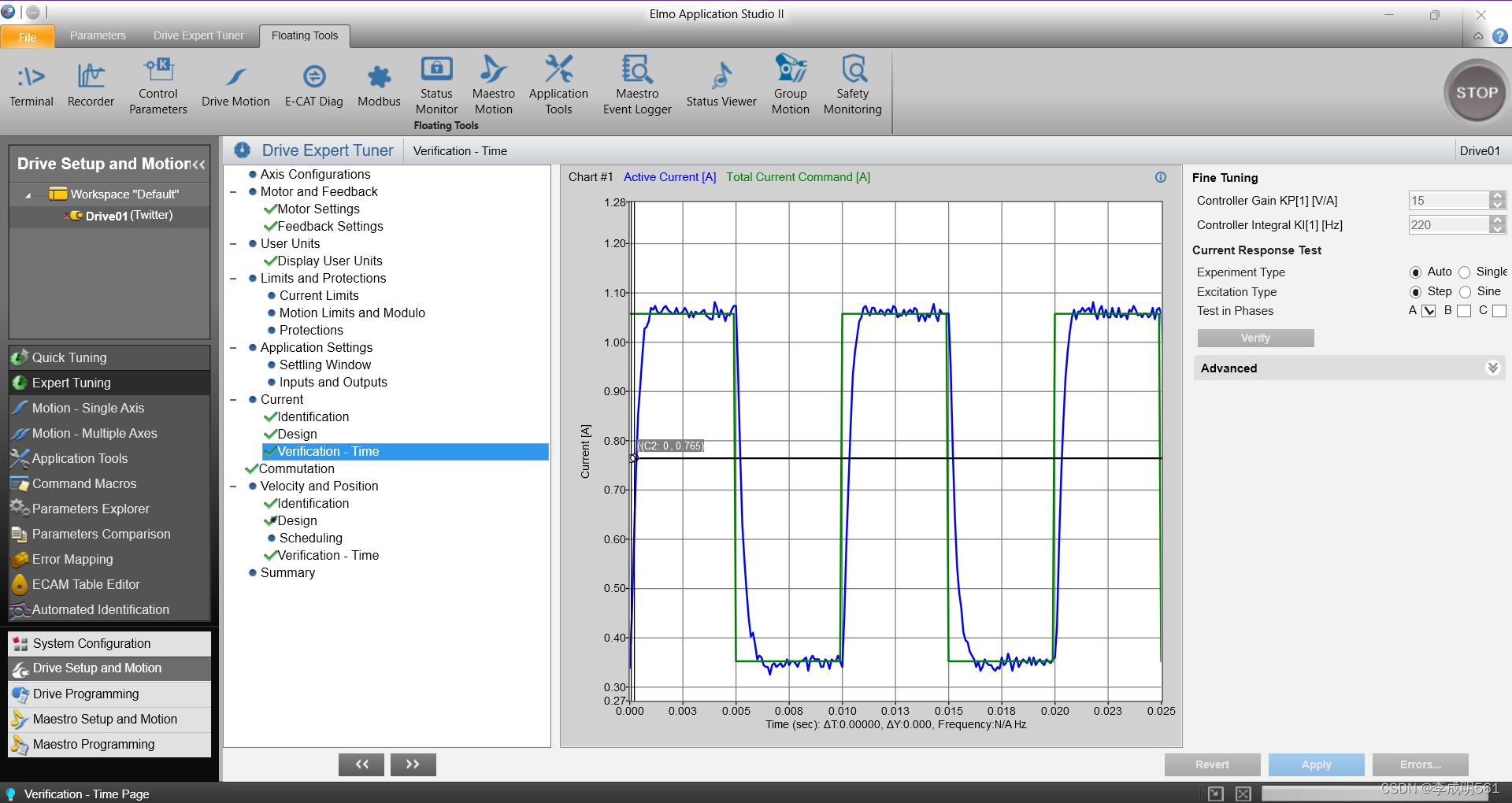Open Drive Programming section
The image size is (1512, 803).
pyautogui.click(x=109, y=694)
